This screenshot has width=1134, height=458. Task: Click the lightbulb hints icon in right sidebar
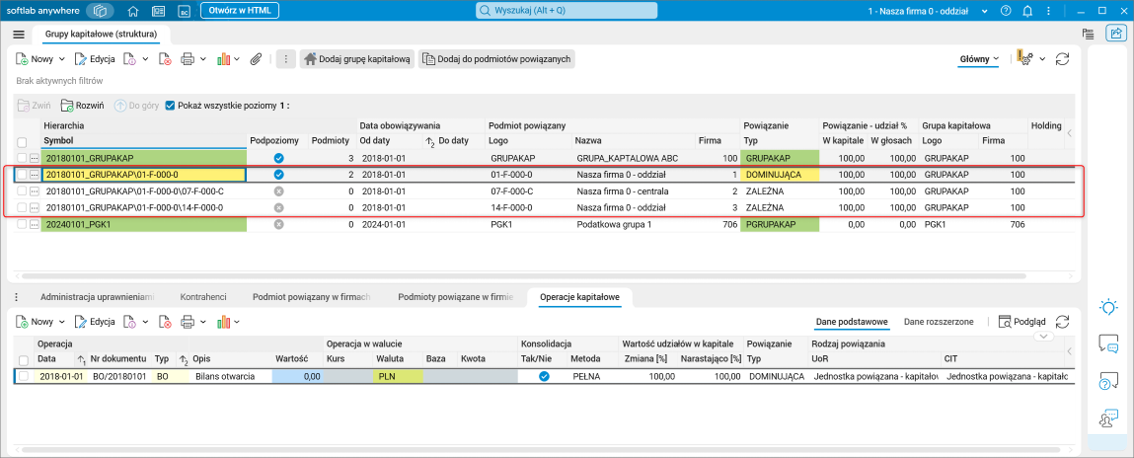[1108, 307]
